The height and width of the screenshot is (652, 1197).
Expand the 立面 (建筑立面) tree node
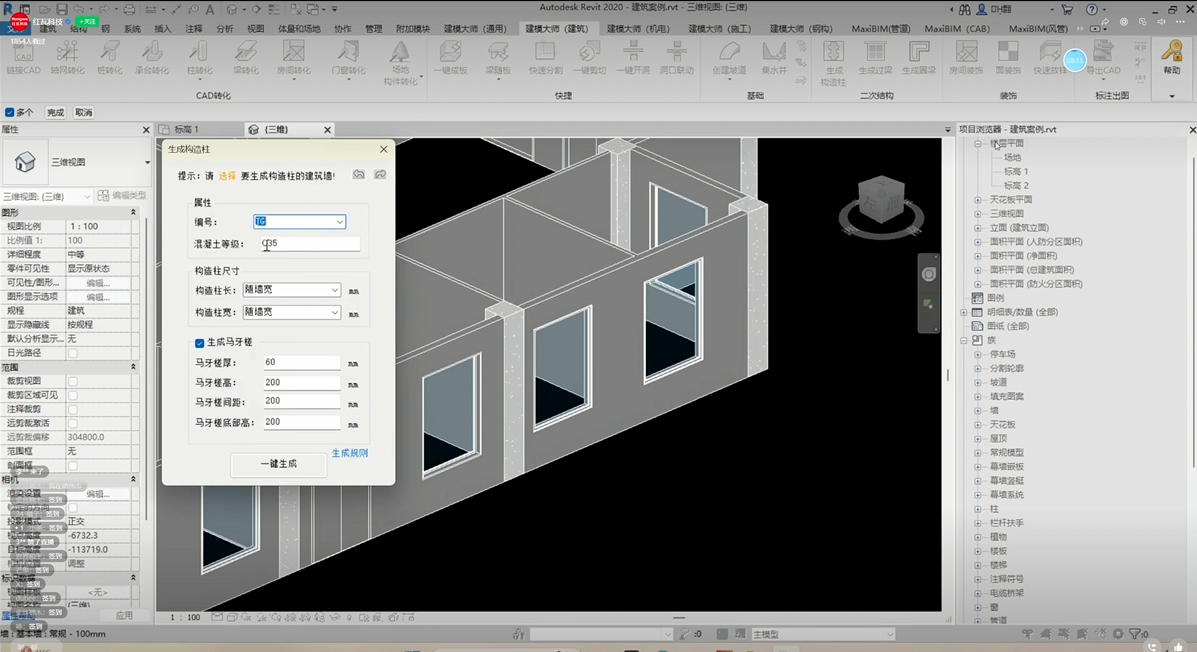coord(978,228)
